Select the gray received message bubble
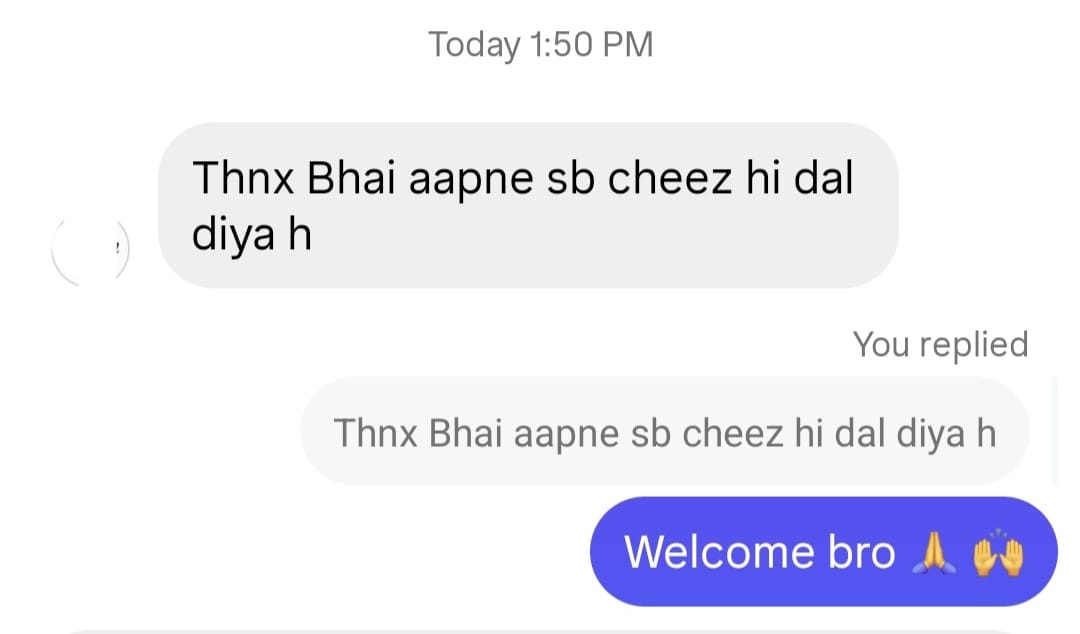Viewport: 1080px width, 634px height. 528,205
